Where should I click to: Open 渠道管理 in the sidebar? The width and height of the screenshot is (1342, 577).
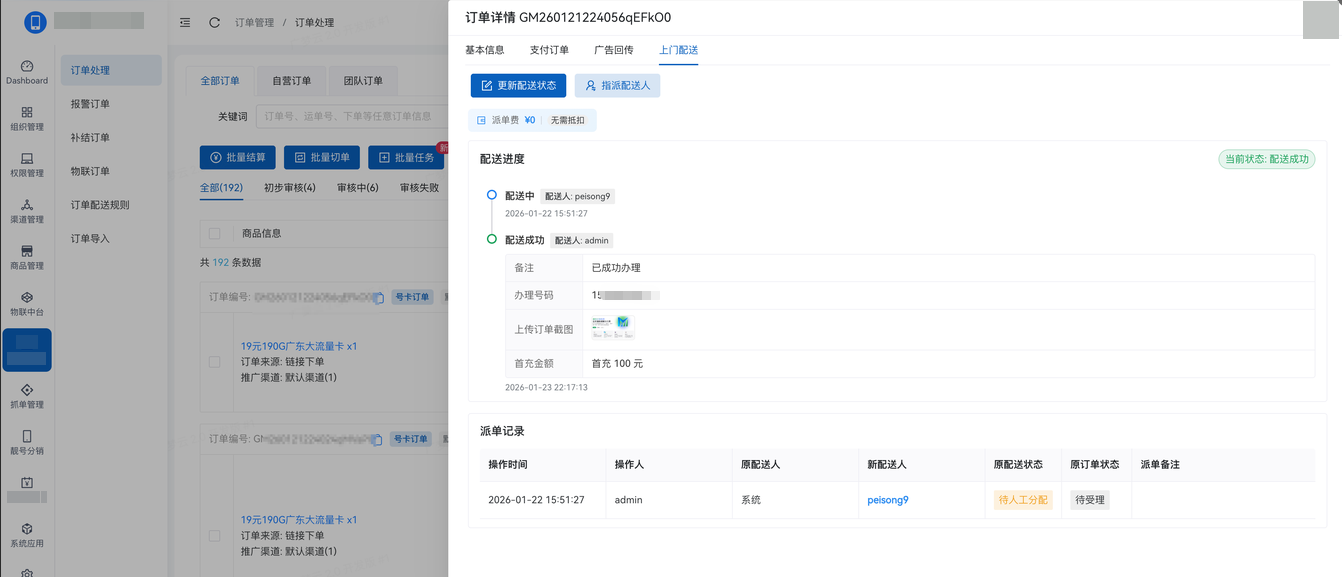[27, 211]
